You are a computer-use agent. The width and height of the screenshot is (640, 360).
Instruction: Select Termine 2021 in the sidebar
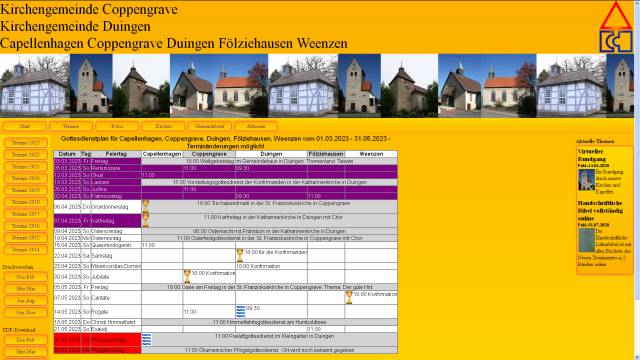[26, 167]
